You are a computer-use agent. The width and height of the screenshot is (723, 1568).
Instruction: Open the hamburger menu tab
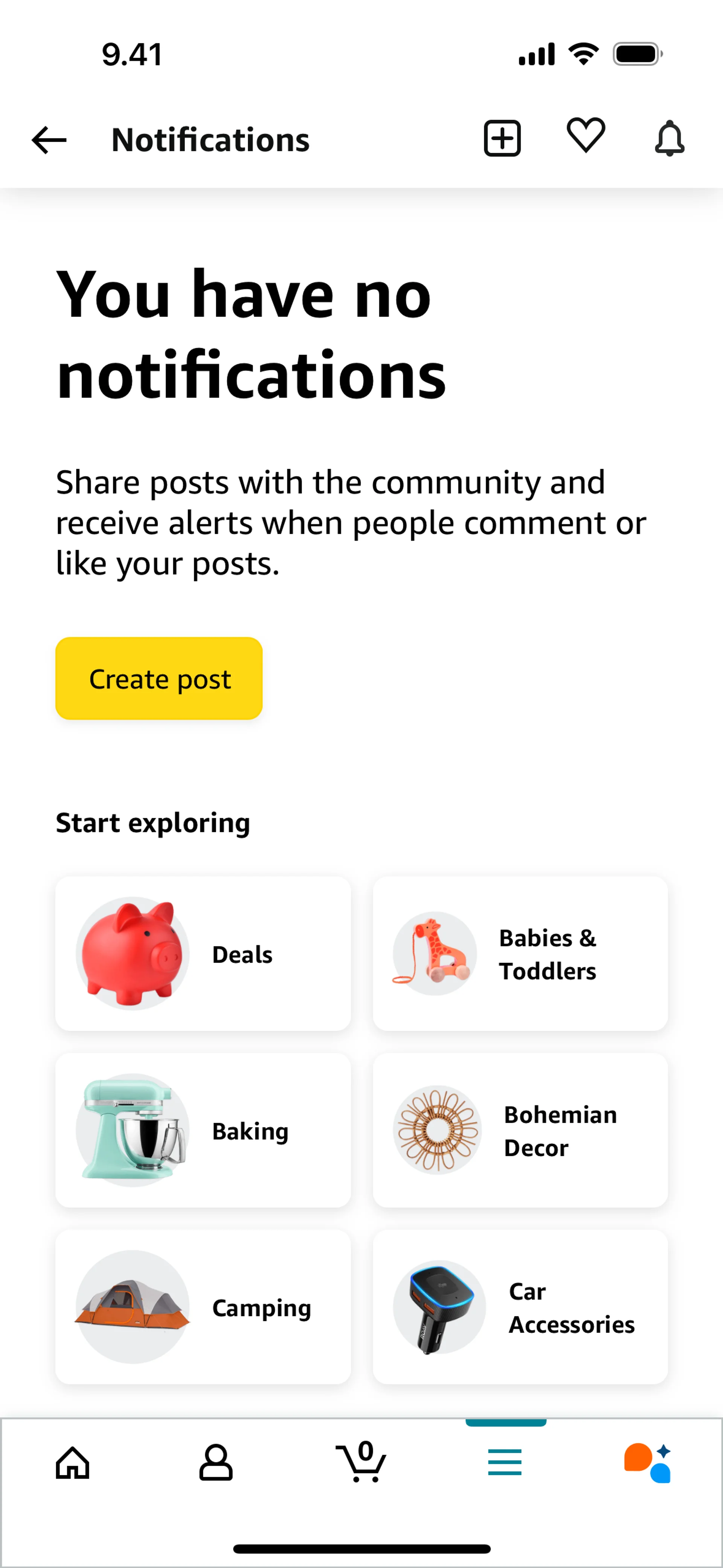(505, 1462)
